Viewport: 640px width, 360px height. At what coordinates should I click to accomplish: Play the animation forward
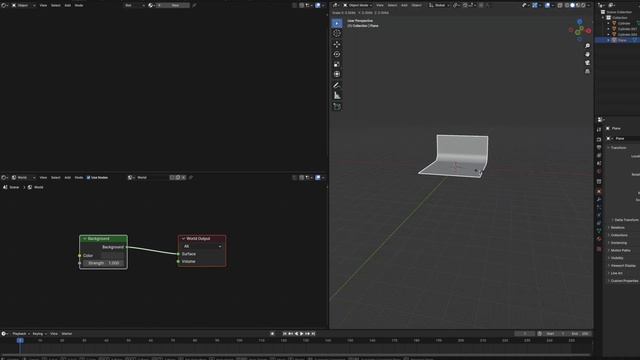302,333
